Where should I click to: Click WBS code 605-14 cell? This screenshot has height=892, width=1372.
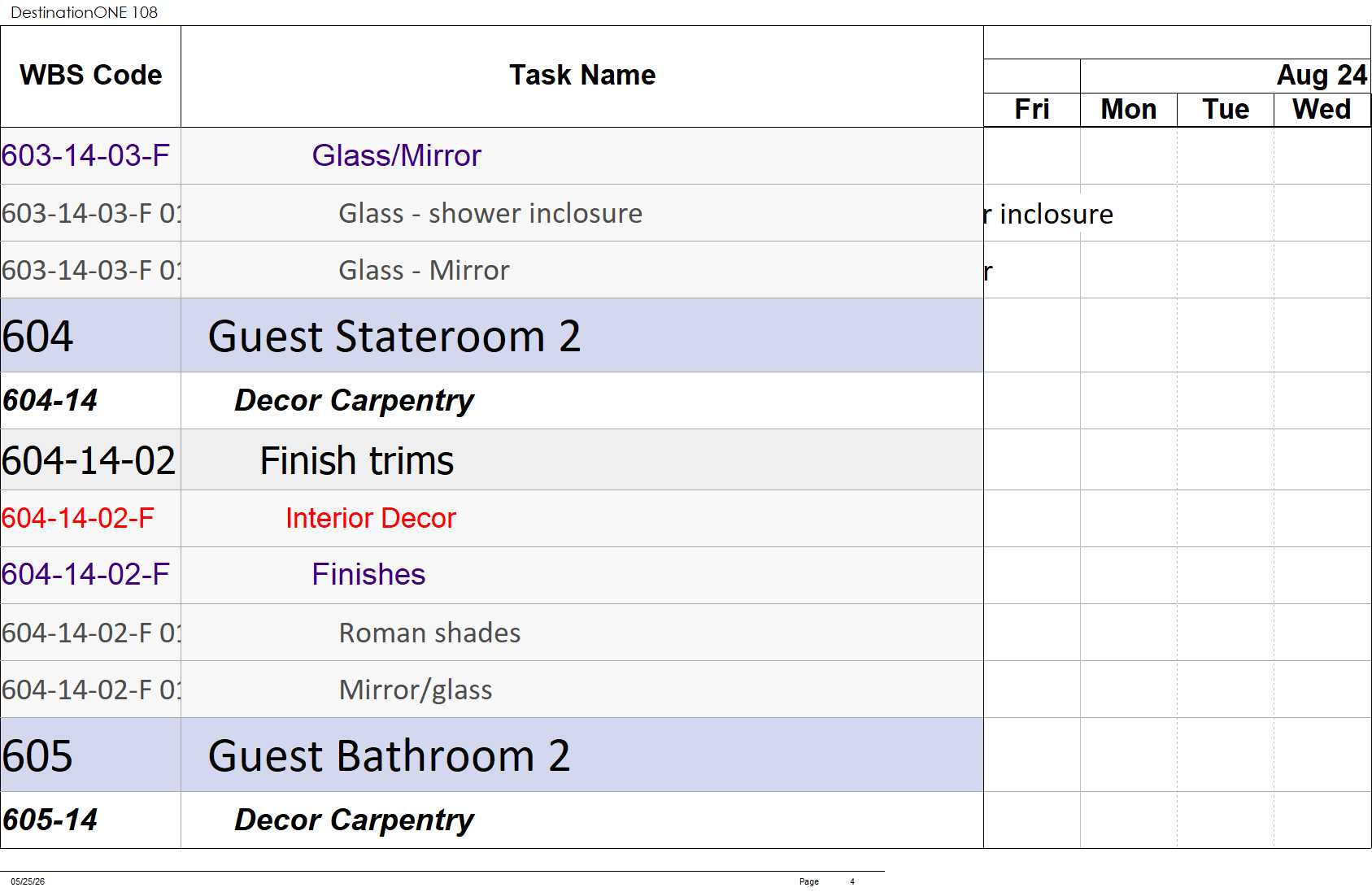(90, 820)
